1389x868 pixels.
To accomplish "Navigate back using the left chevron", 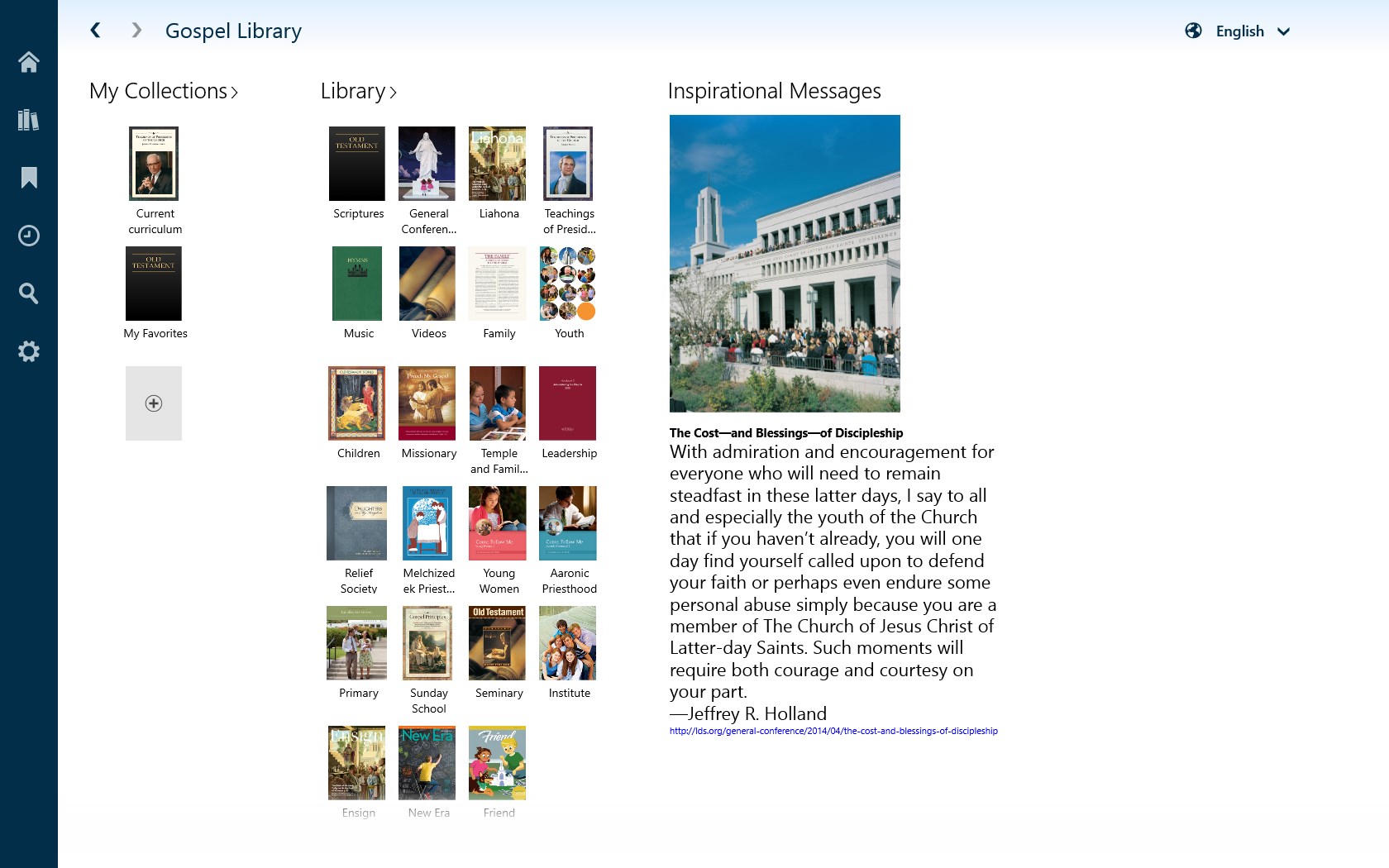I will (95, 30).
